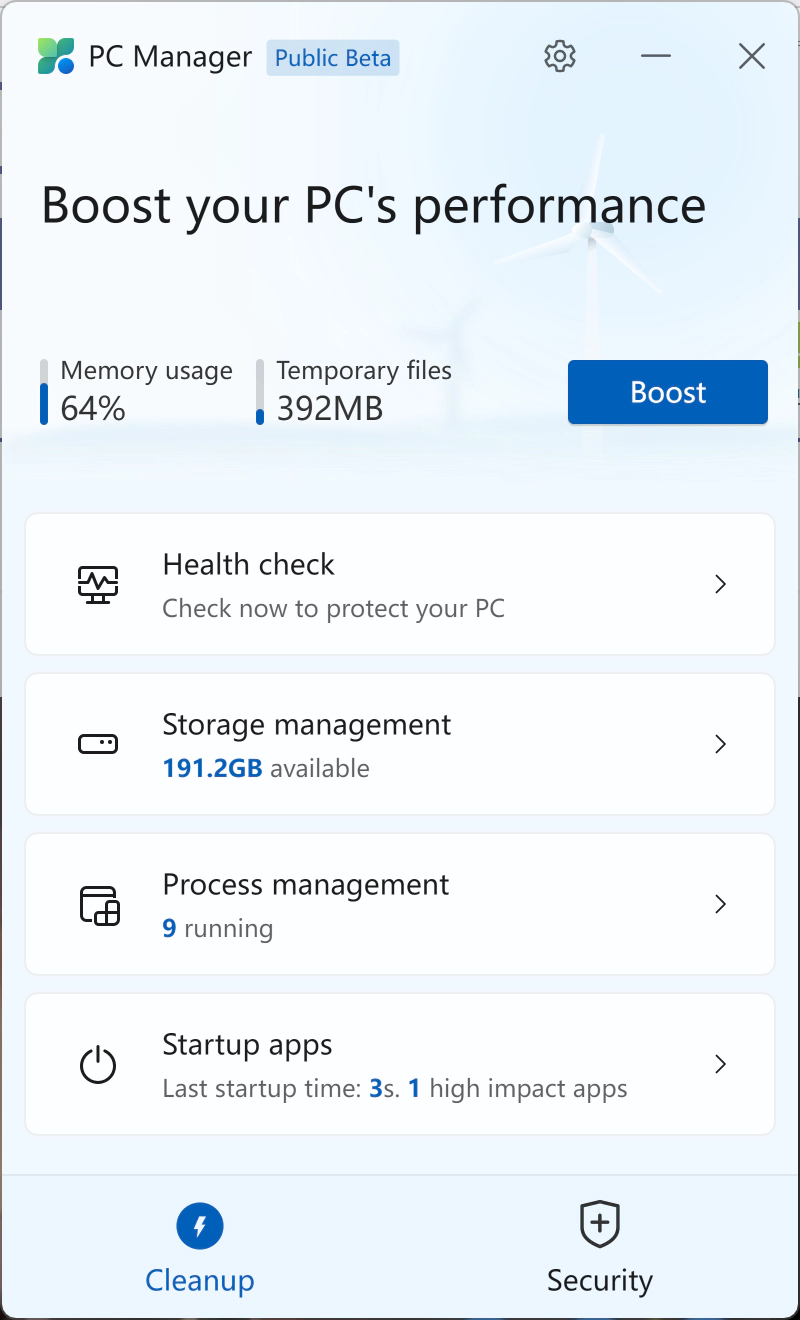This screenshot has width=800, height=1320.
Task: Minimize the PC Manager window
Action: click(656, 56)
